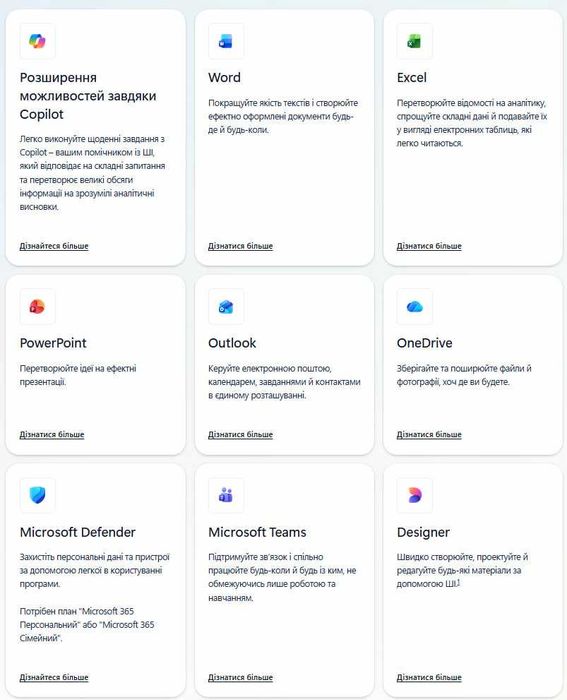
Task: Open Designer's "Дізнатися більше" link
Action: [x=429, y=677]
